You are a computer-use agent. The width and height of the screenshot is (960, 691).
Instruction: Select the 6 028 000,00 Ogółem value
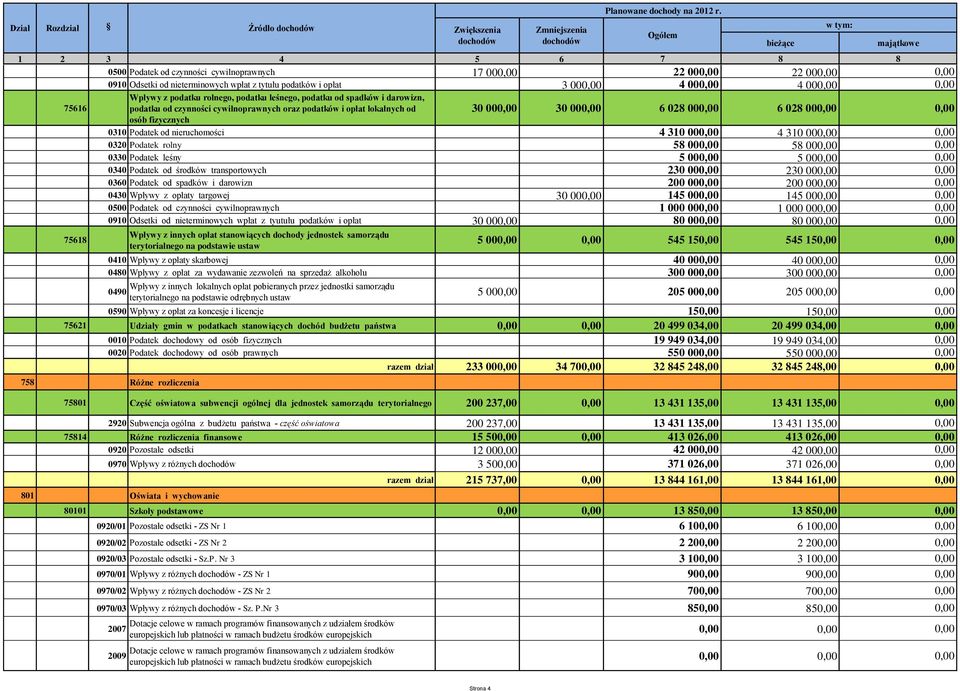point(689,108)
